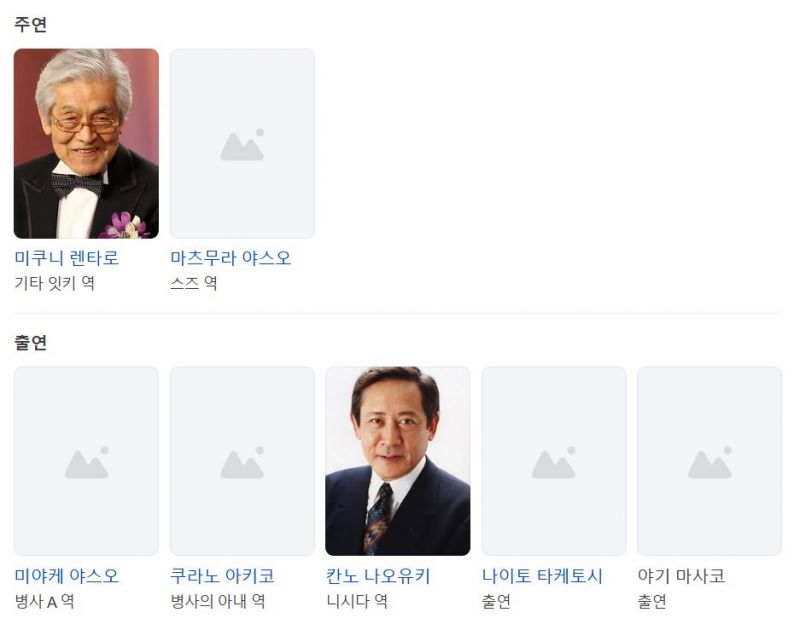Click the 미야케 야스오 name link
The width and height of the screenshot is (800, 624).
(66, 576)
